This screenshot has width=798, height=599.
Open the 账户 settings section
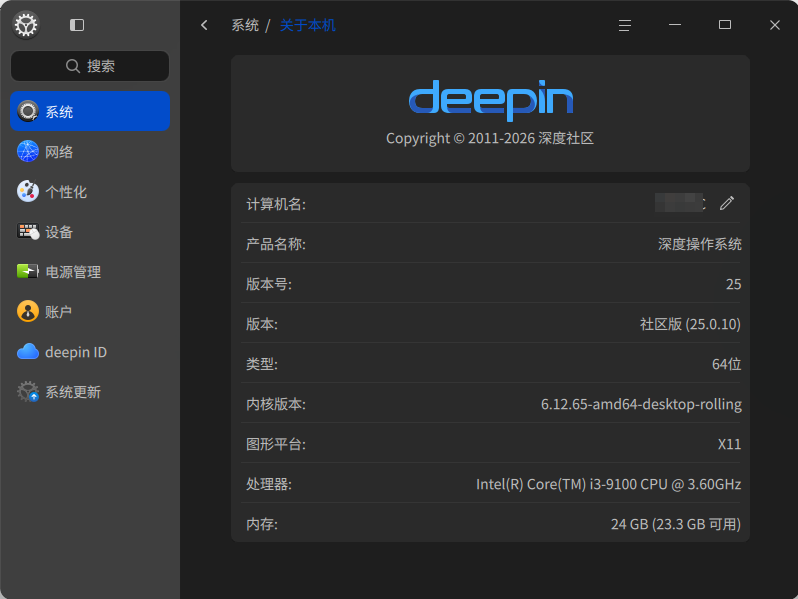coord(90,311)
